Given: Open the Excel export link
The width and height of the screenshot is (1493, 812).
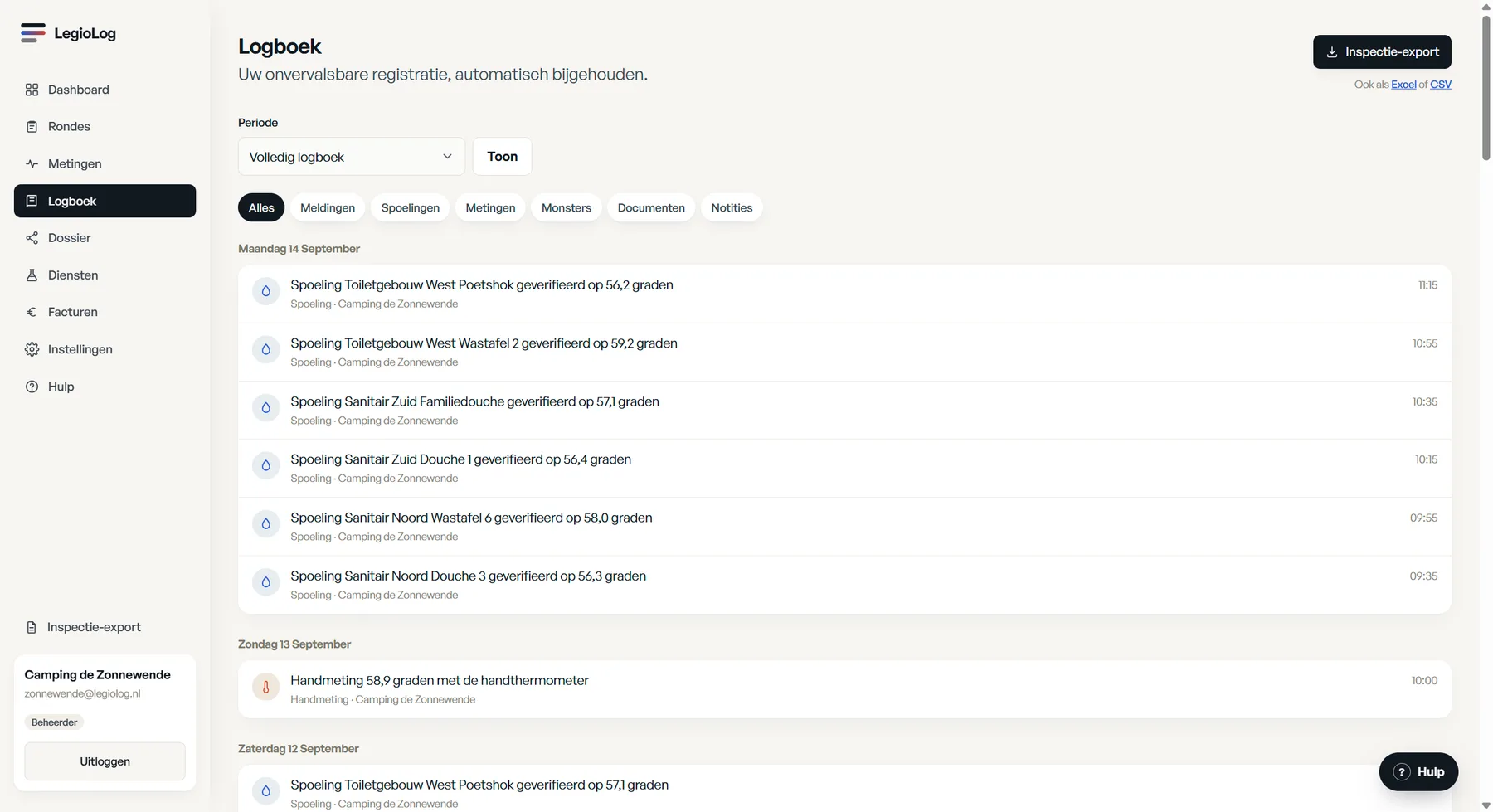Looking at the screenshot, I should pyautogui.click(x=1403, y=85).
